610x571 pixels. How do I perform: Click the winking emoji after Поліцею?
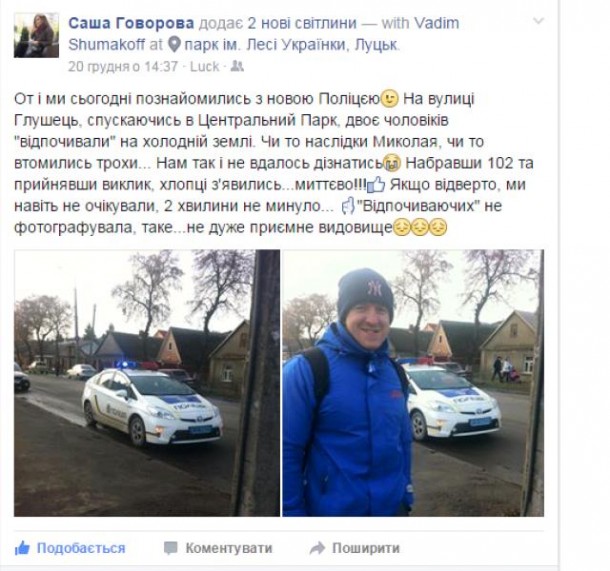click(x=389, y=99)
